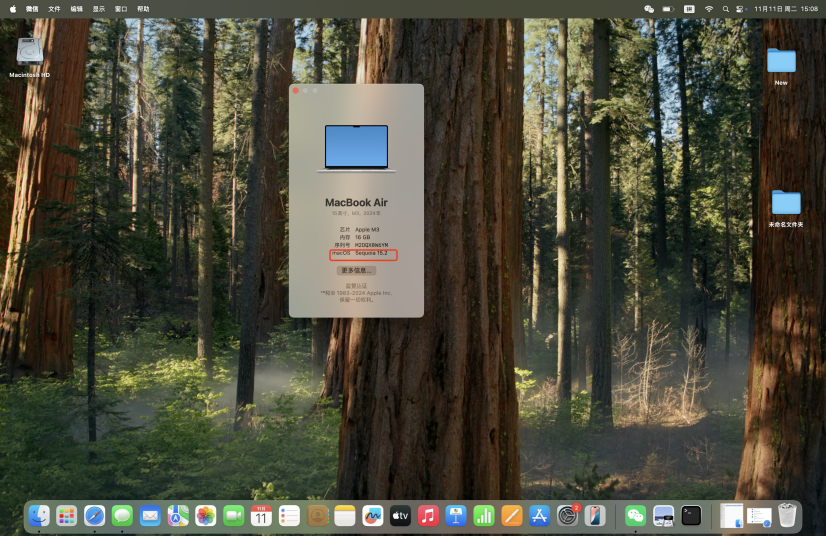This screenshot has width=826, height=536.
Task: Open the stack beside the Trash
Action: [x=759, y=516]
